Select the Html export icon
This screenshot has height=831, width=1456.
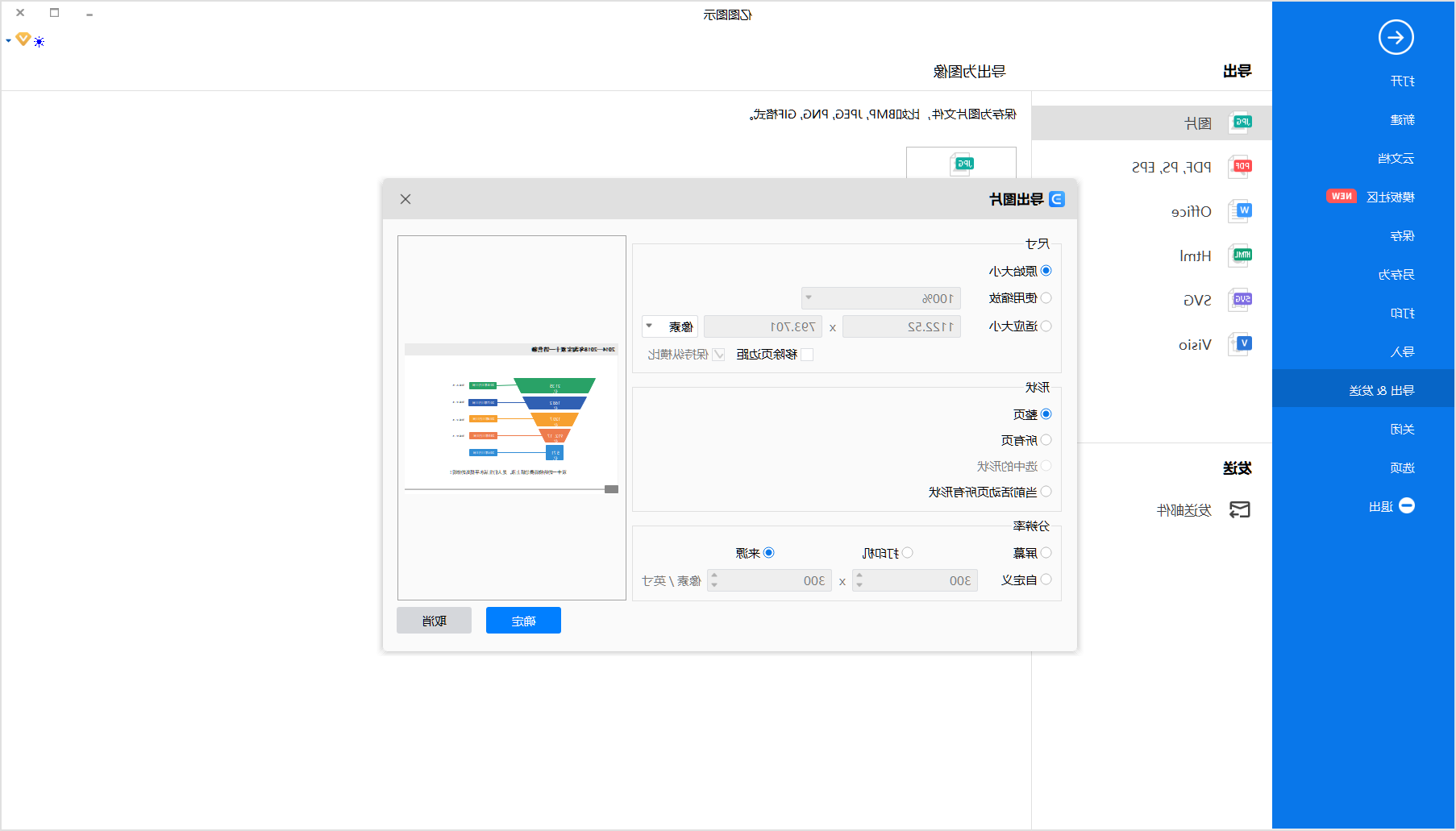(1240, 256)
